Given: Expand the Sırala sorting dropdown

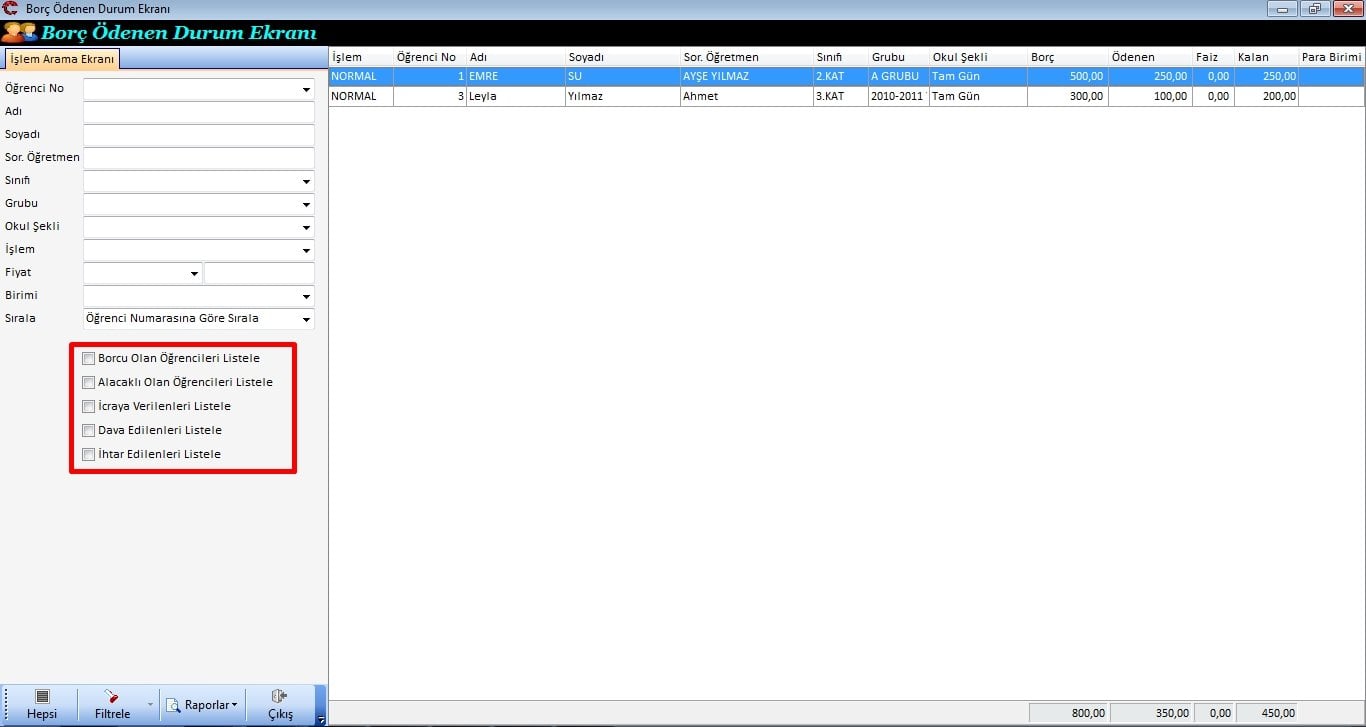Looking at the screenshot, I should click(306, 319).
